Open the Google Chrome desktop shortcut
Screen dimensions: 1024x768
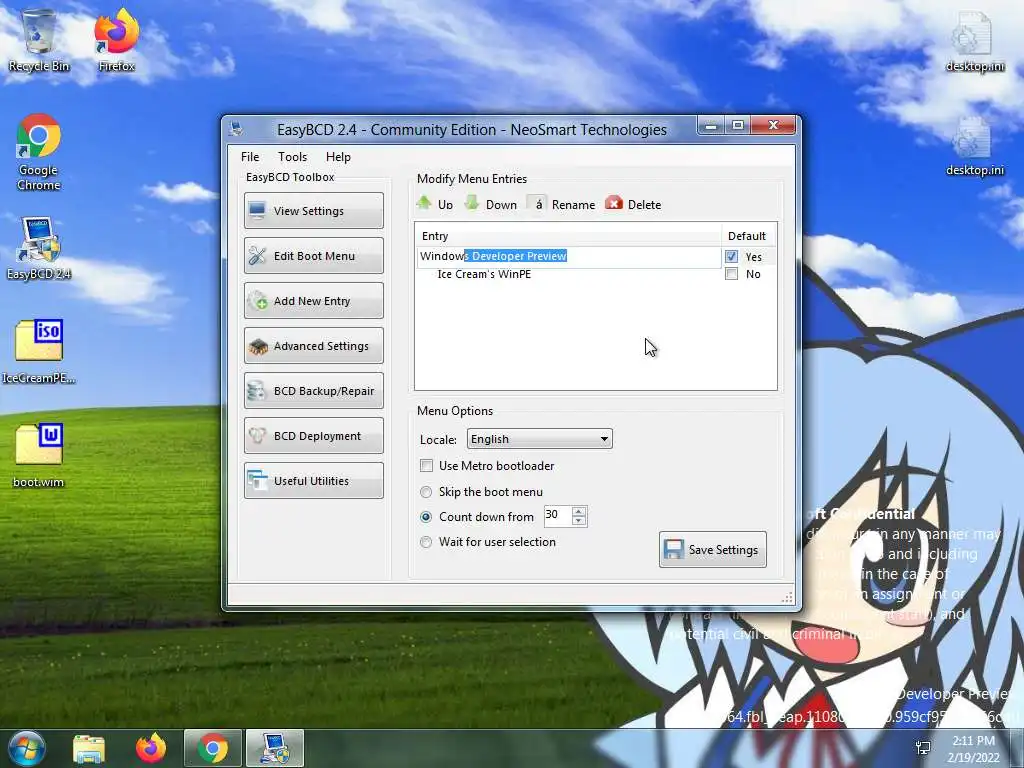(x=39, y=152)
